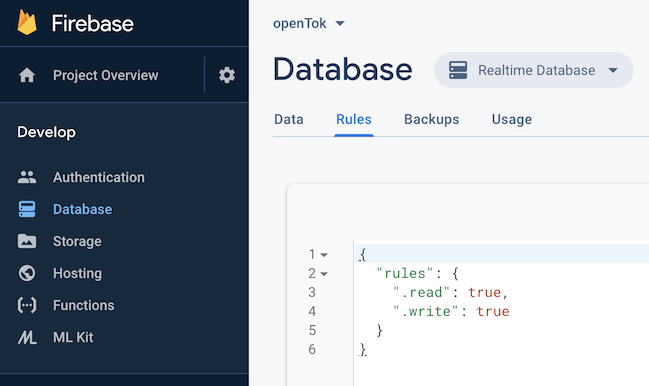Click the Authentication people icon

(27, 177)
